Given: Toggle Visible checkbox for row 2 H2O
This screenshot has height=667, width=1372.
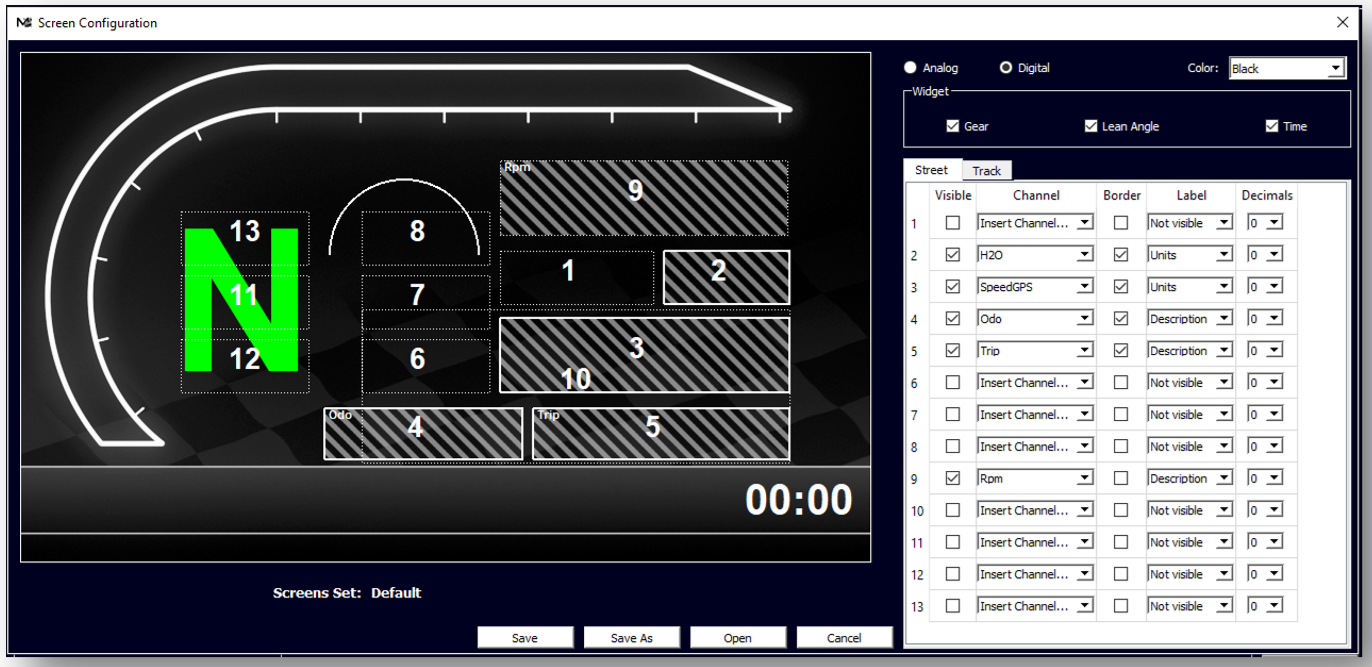Looking at the screenshot, I should 953,255.
